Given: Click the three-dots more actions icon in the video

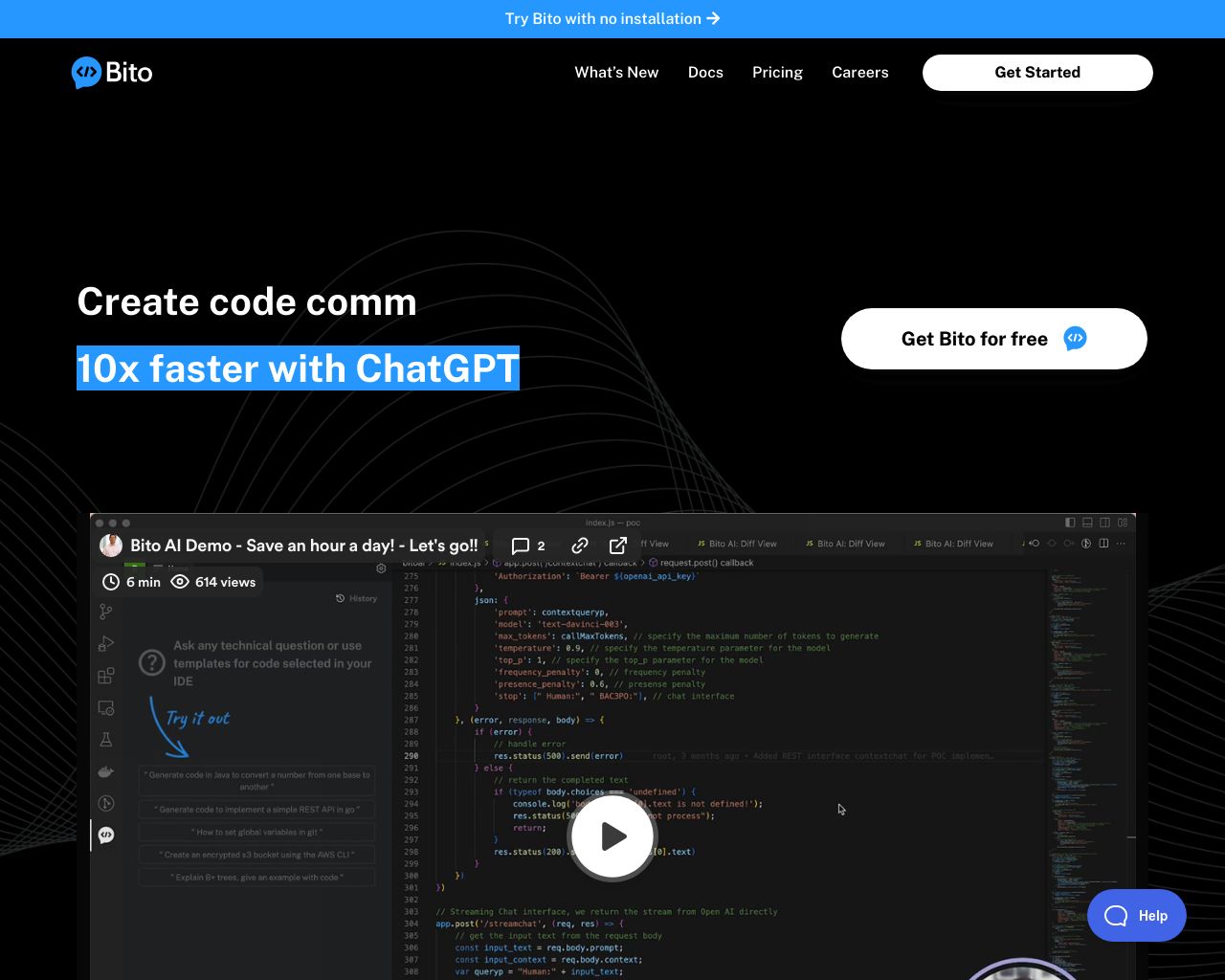Looking at the screenshot, I should tap(1123, 544).
